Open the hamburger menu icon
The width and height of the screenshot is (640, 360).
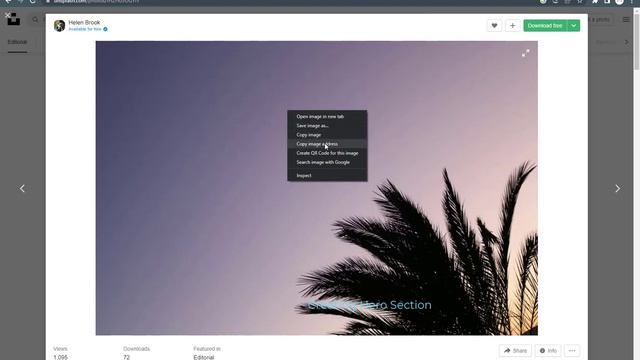pyautogui.click(x=626, y=19)
